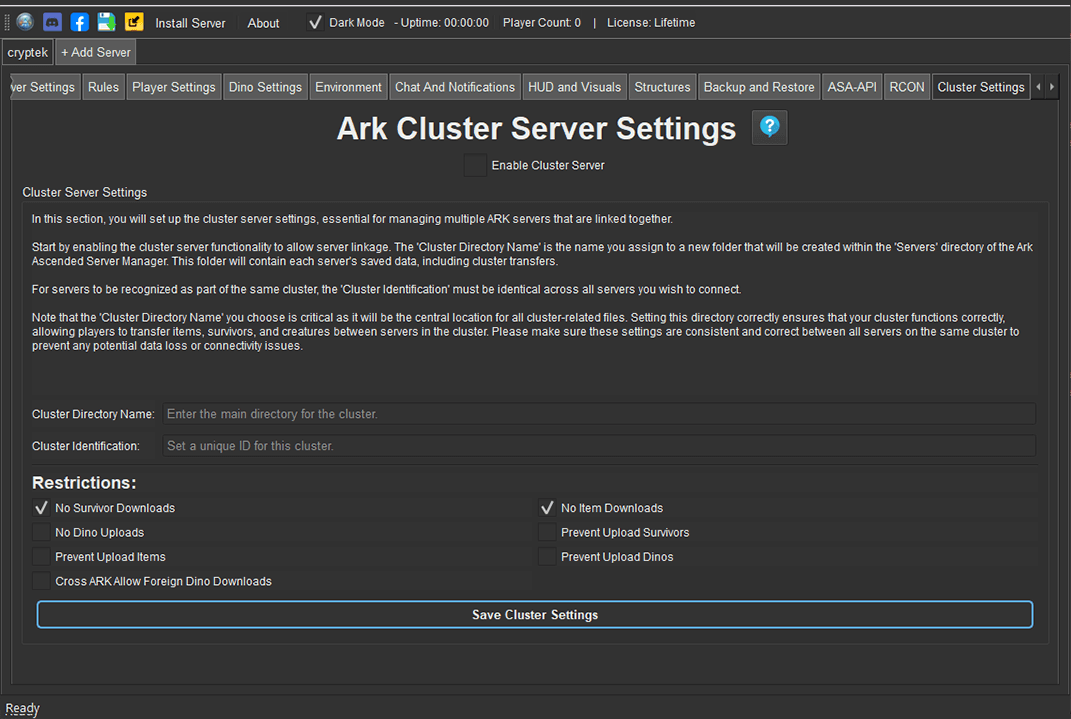Click the Cluster Server Settings group label
The width and height of the screenshot is (1071, 719).
click(x=85, y=193)
